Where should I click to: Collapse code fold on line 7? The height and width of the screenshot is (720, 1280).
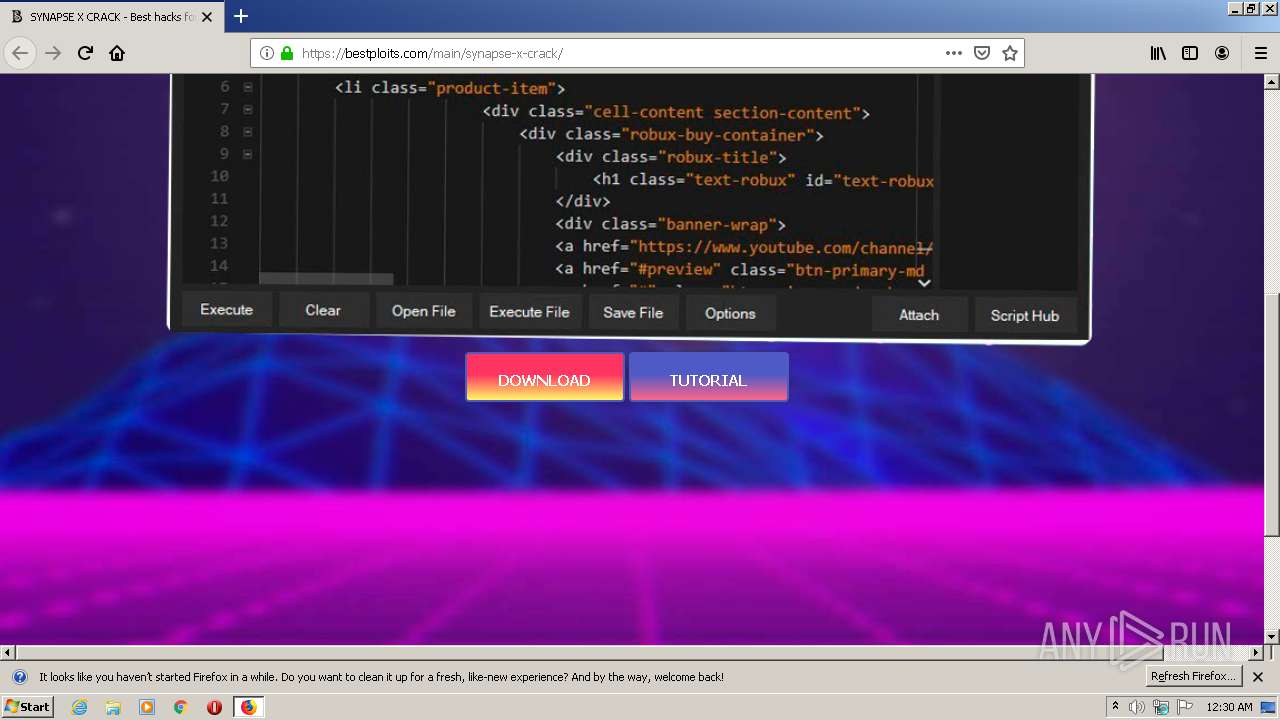(x=248, y=109)
